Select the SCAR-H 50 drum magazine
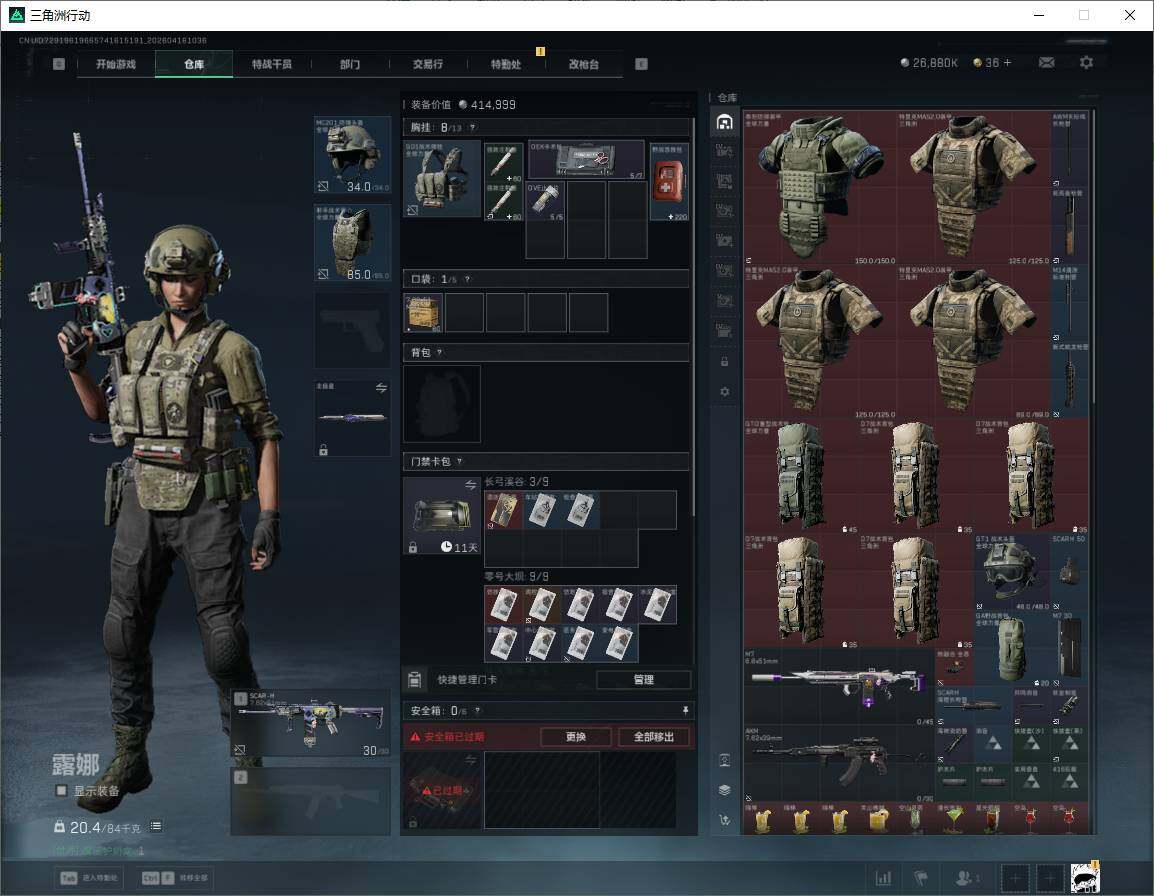The image size is (1154, 896). click(x=1069, y=571)
